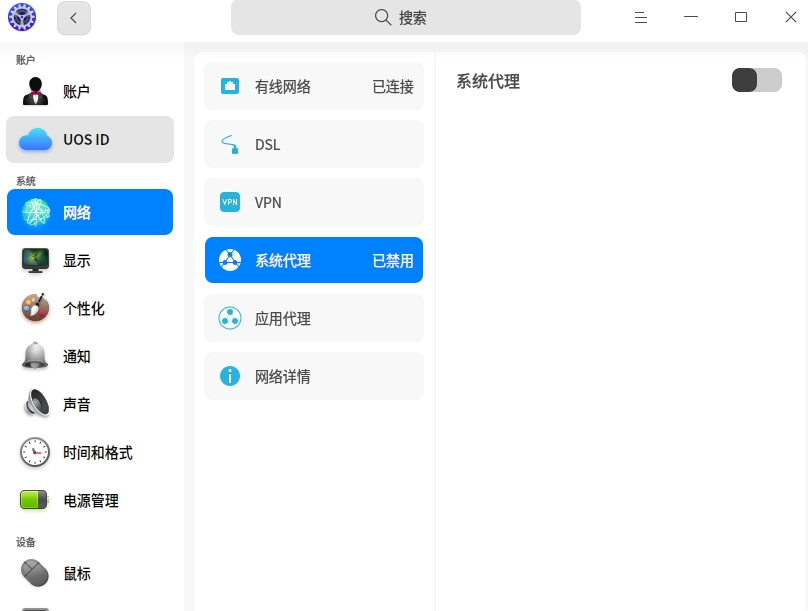Screen dimensions: 808x611
Task: Click the 账户 person avatar icon
Action: (x=35, y=91)
